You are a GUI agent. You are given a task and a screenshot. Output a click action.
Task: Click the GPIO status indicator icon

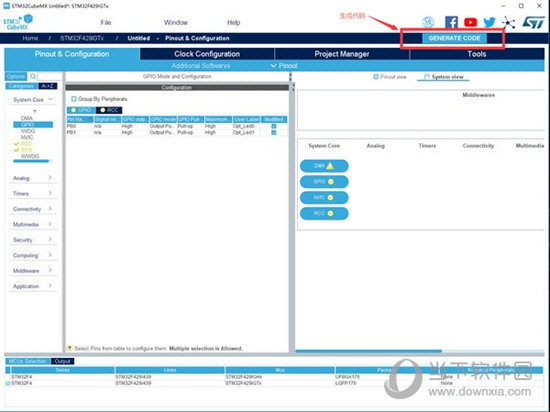pos(330,182)
